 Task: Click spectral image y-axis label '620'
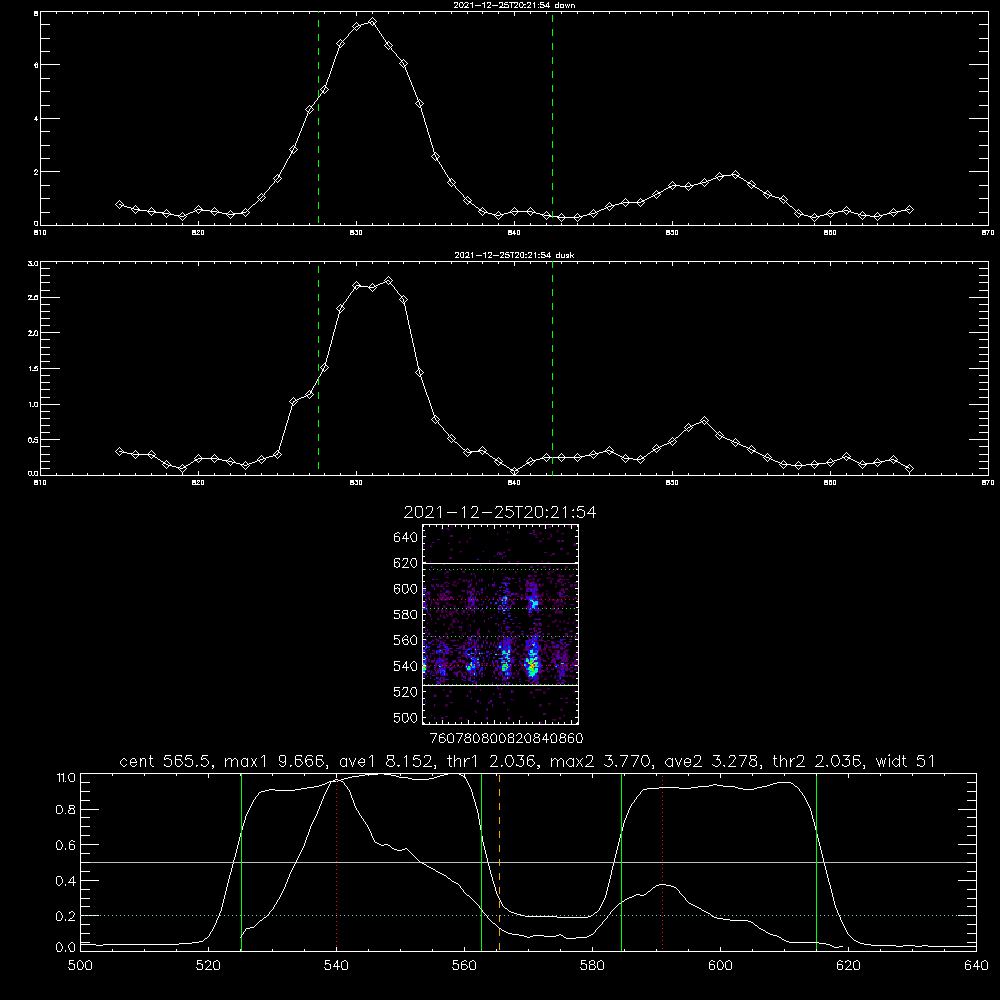(x=405, y=563)
